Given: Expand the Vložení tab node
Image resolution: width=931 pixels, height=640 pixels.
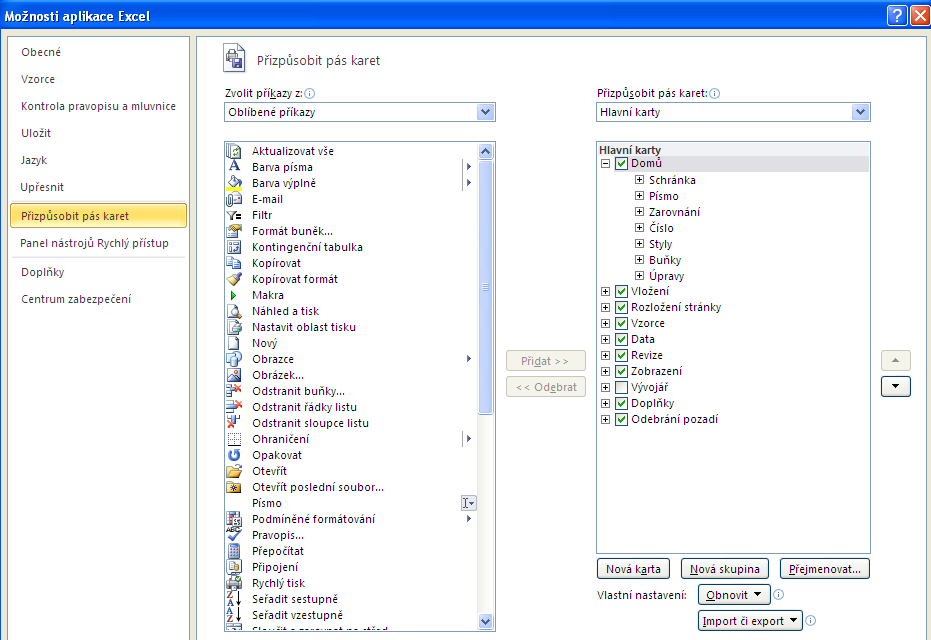Looking at the screenshot, I should coord(605,292).
